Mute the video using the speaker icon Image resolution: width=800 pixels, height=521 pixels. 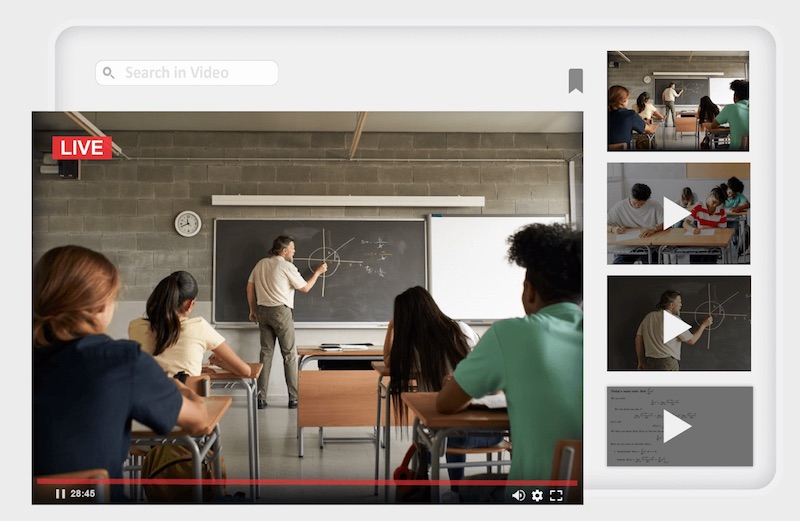pyautogui.click(x=518, y=495)
